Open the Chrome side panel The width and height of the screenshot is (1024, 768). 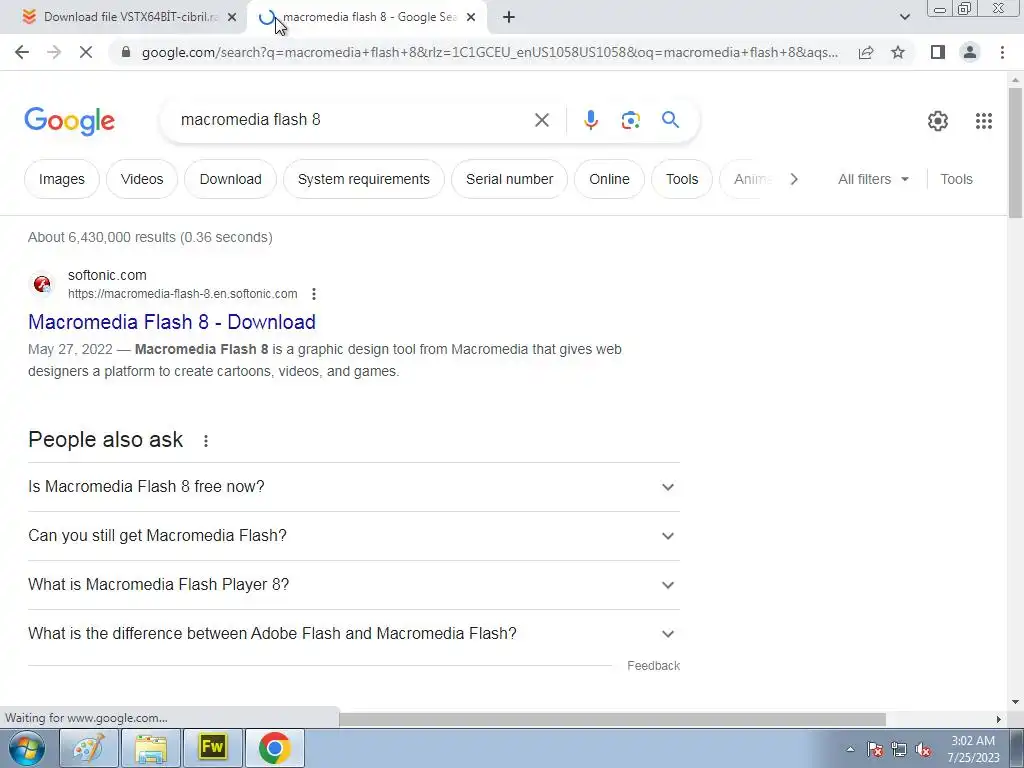point(938,52)
